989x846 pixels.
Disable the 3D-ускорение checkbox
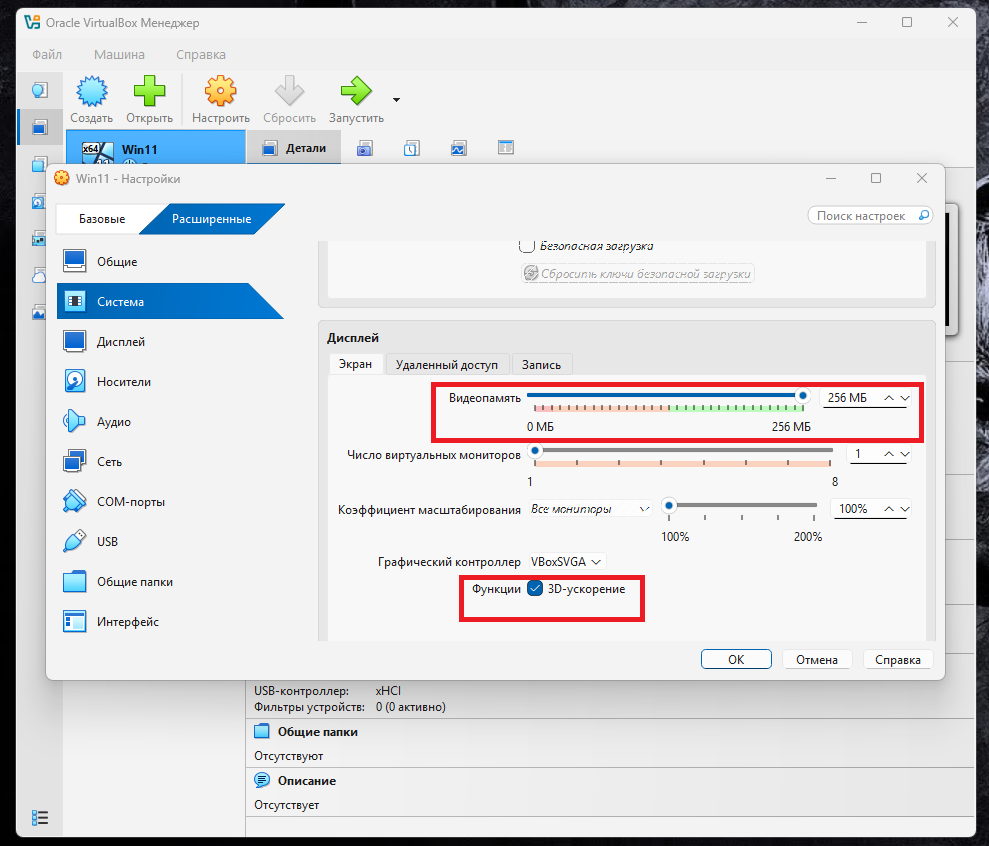point(536,589)
